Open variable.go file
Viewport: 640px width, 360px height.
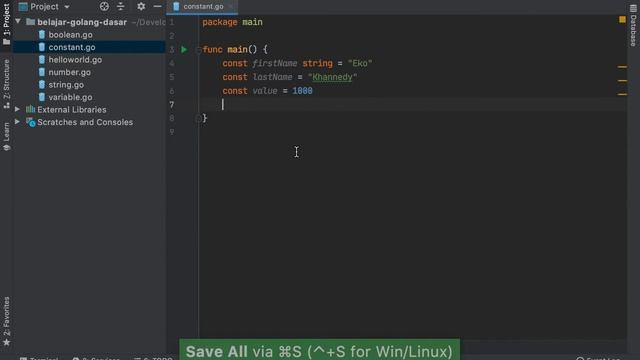point(70,97)
